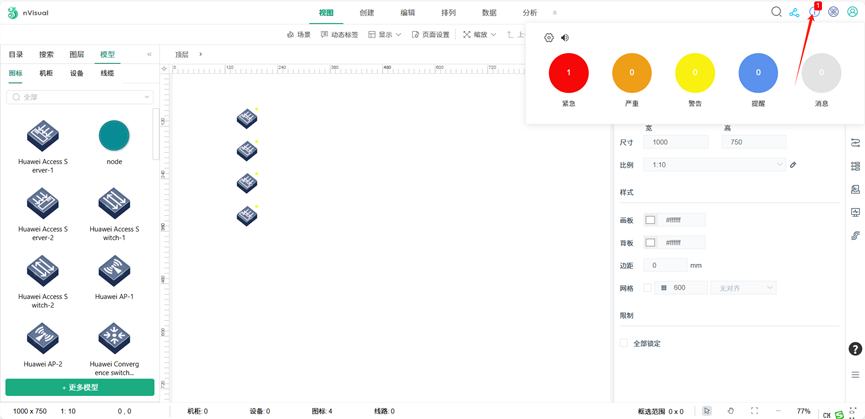Screen dimensions: 865x419
Task: Open the 全部 model filter dropdown
Action: (x=79, y=97)
